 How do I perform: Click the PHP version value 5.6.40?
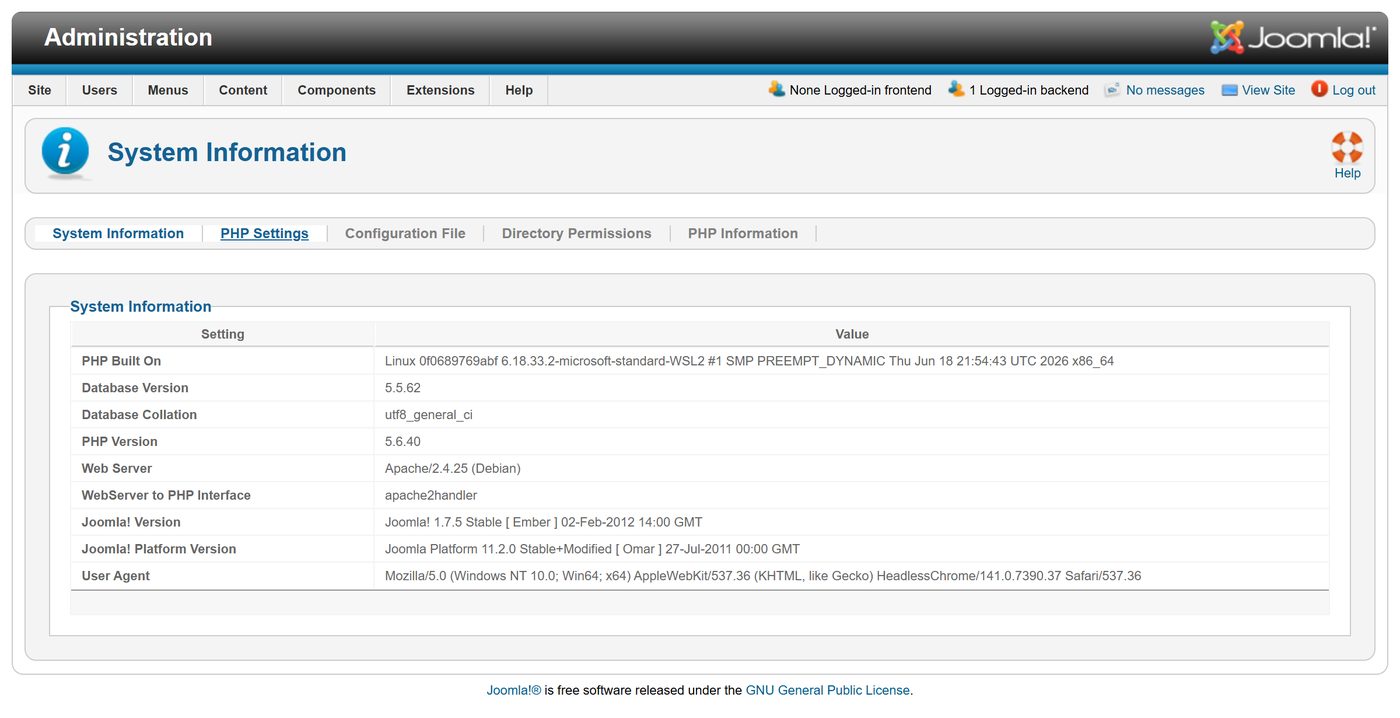point(403,442)
